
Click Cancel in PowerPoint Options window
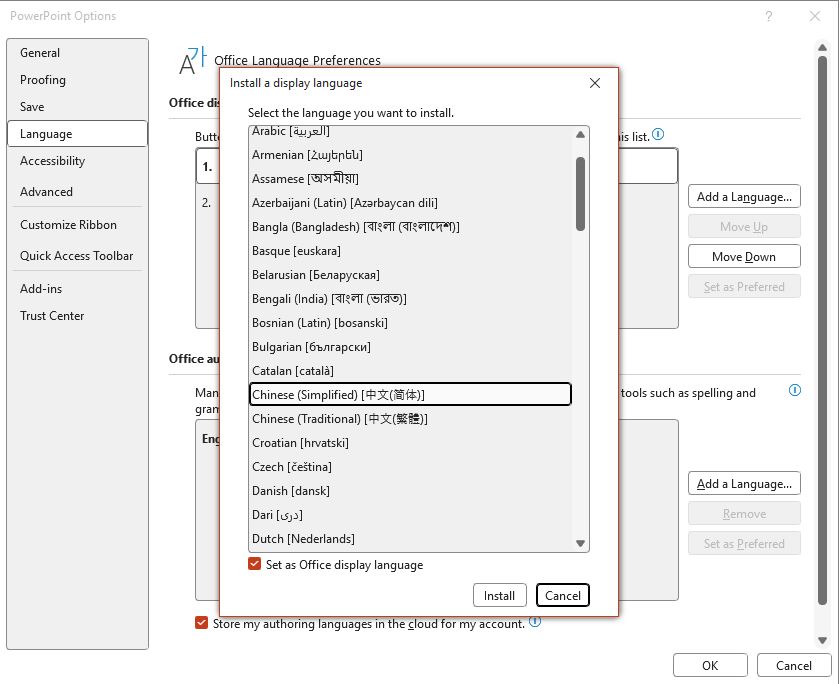794,665
